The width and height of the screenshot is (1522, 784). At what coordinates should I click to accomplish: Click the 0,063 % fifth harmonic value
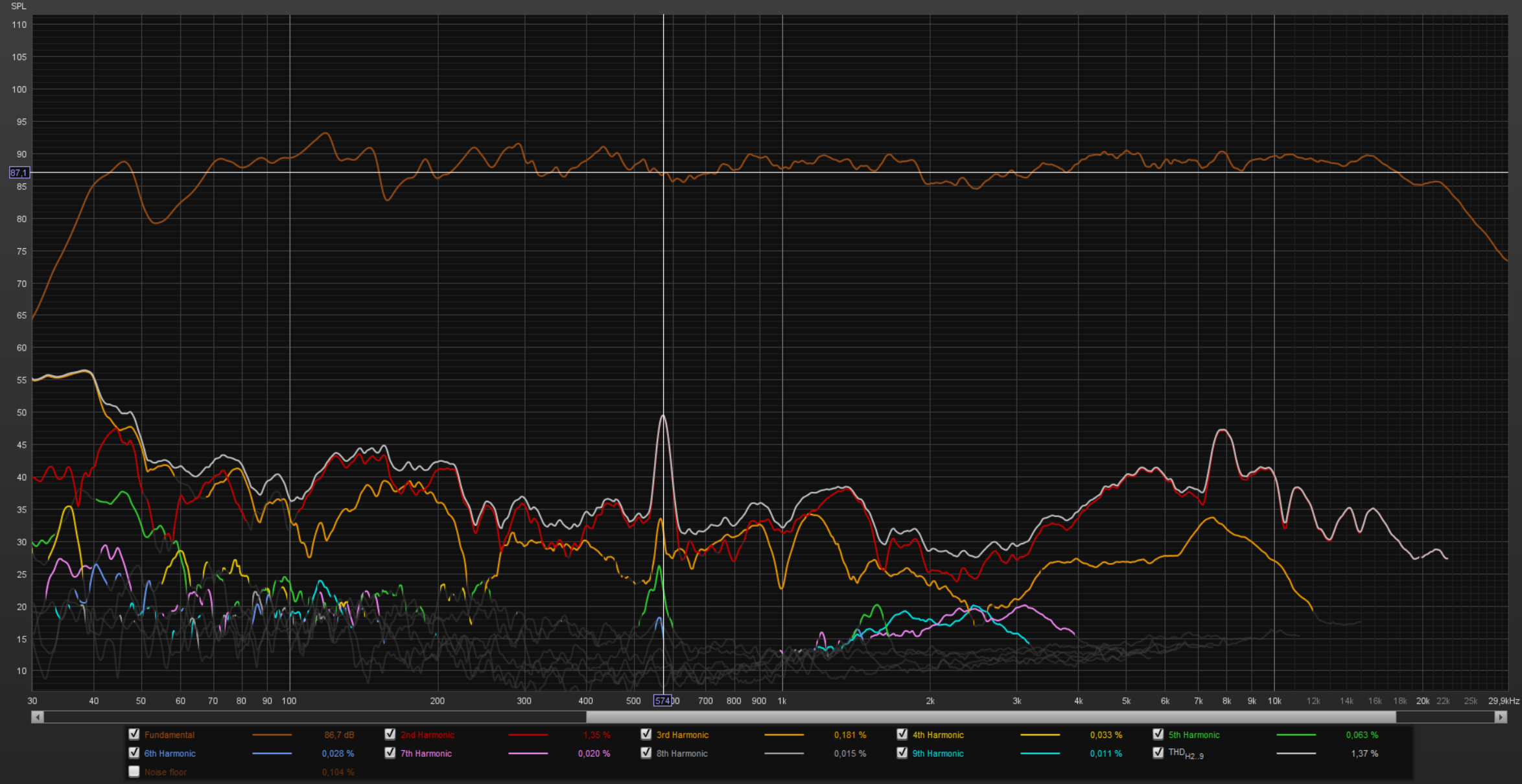[1362, 735]
